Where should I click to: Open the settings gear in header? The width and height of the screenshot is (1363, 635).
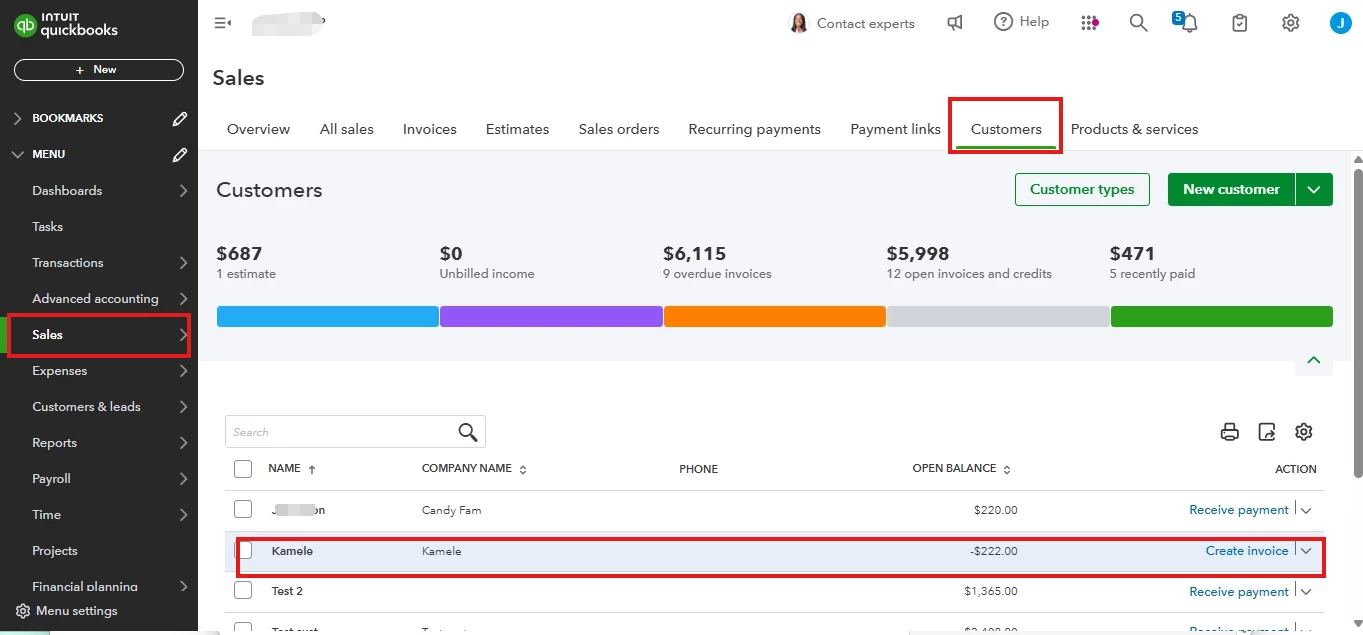pyautogui.click(x=1291, y=23)
